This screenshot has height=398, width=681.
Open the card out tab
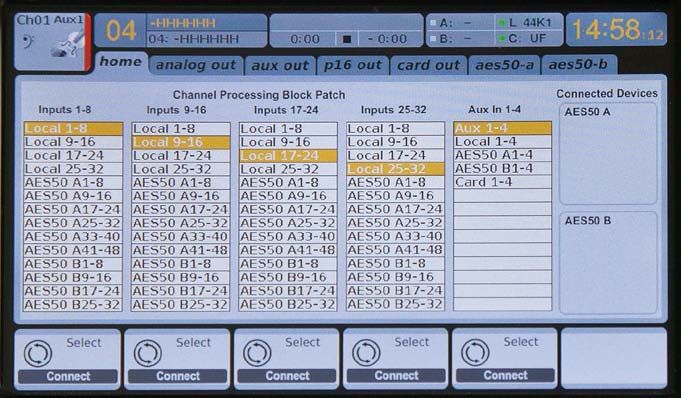tap(428, 65)
